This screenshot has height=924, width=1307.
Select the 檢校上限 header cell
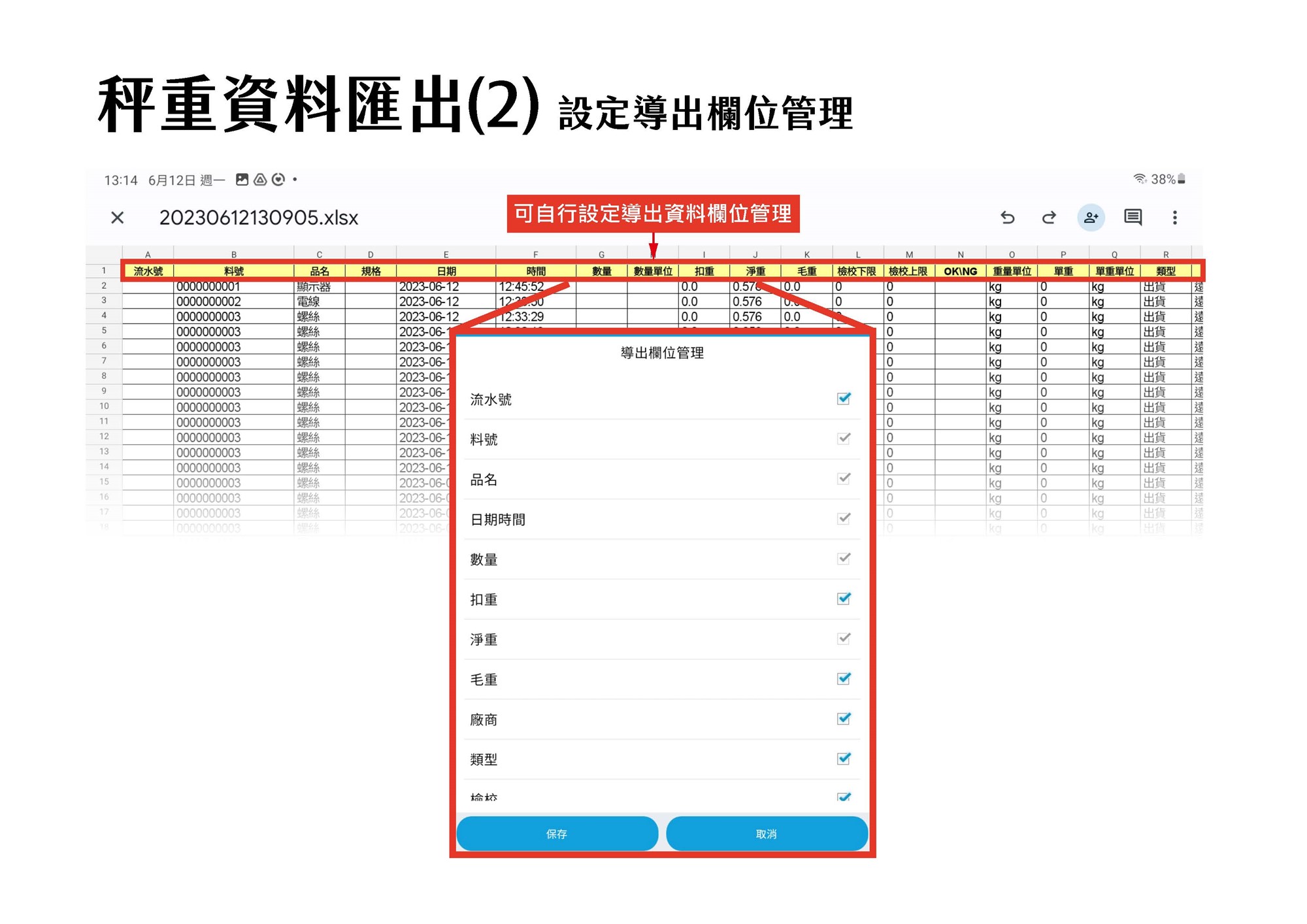tap(908, 271)
